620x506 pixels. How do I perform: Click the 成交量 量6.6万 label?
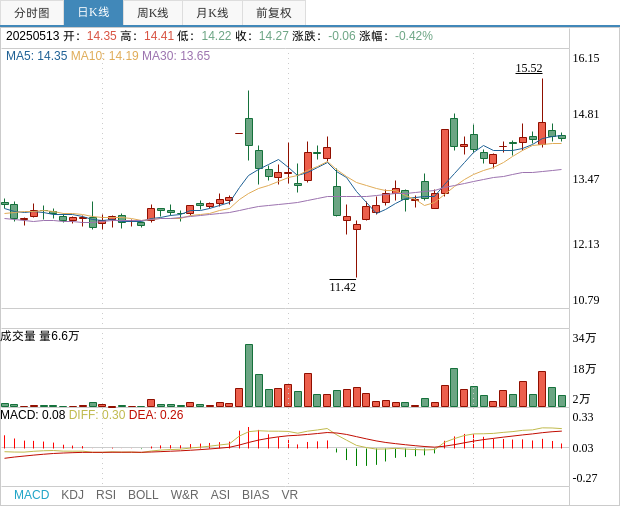40,336
